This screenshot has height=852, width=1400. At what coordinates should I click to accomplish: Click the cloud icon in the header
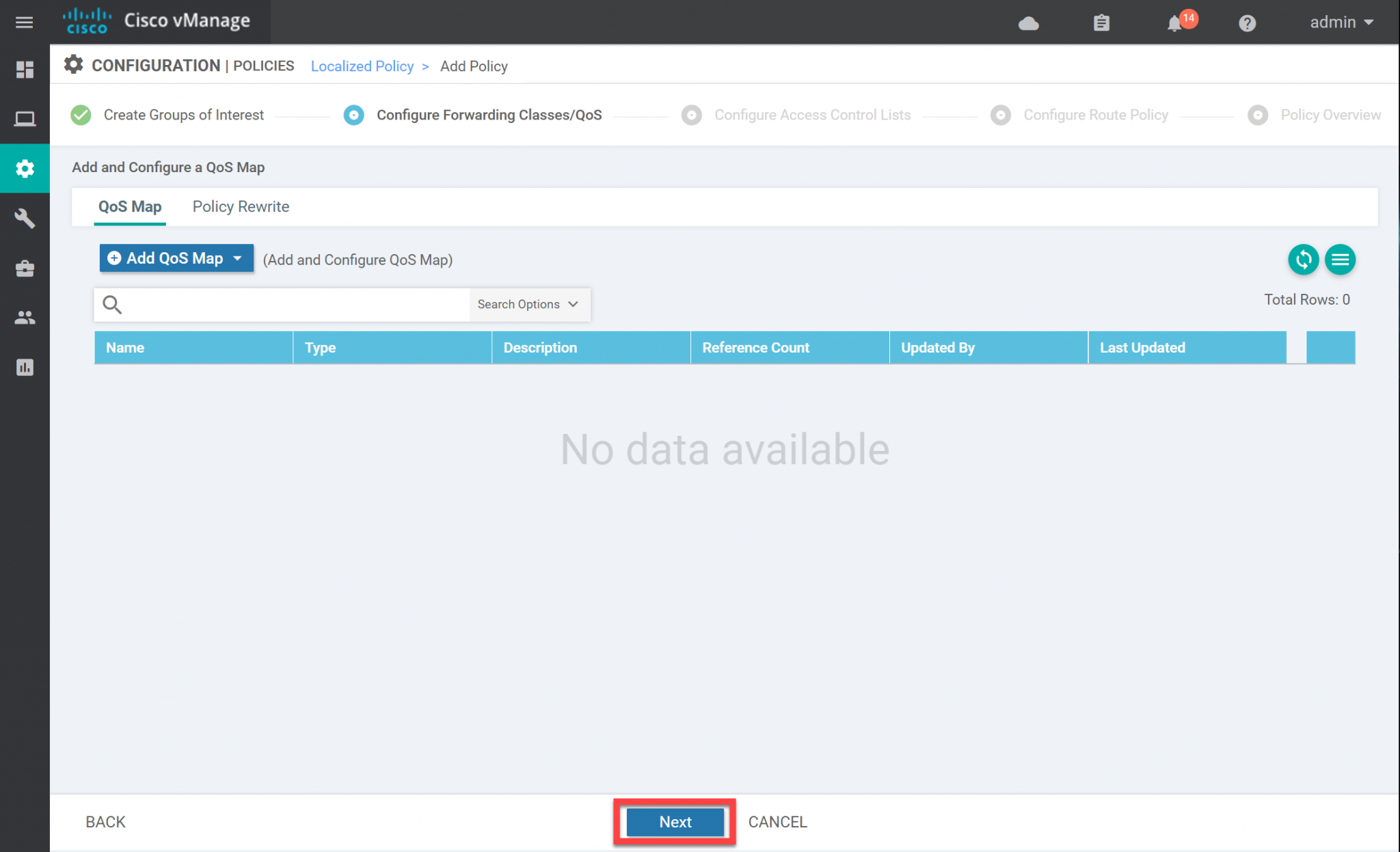click(1029, 23)
